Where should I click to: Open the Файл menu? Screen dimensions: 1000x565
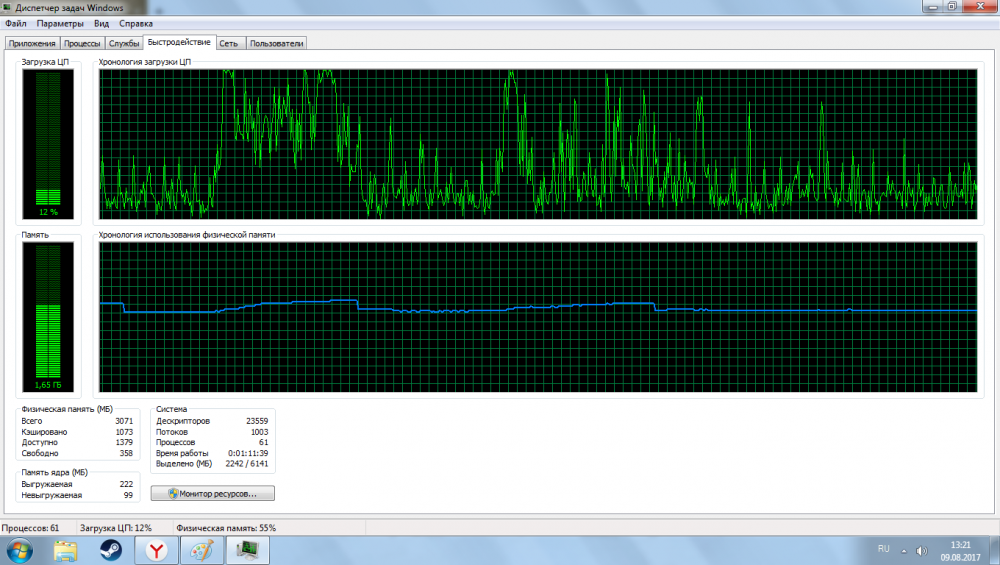click(15, 23)
